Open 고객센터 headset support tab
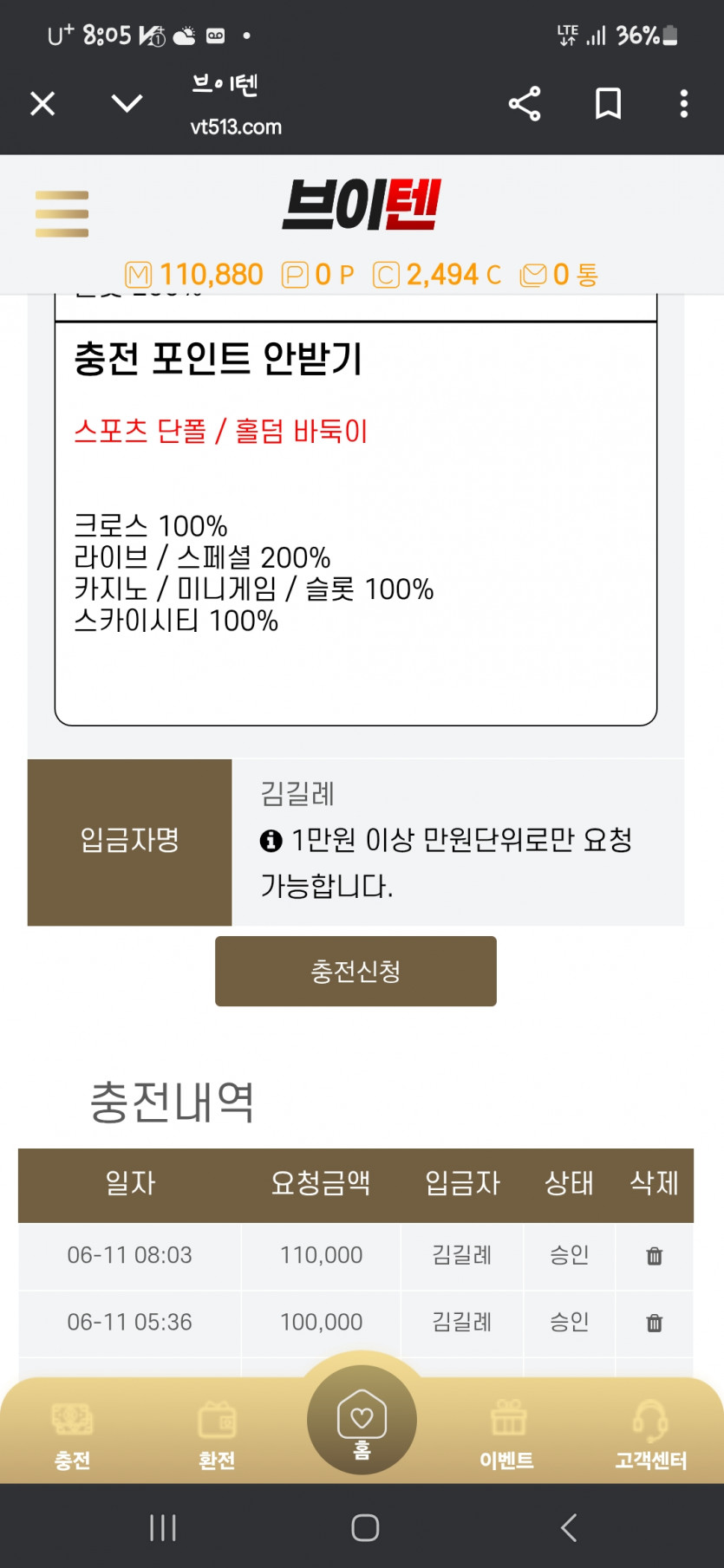 coord(650,1436)
